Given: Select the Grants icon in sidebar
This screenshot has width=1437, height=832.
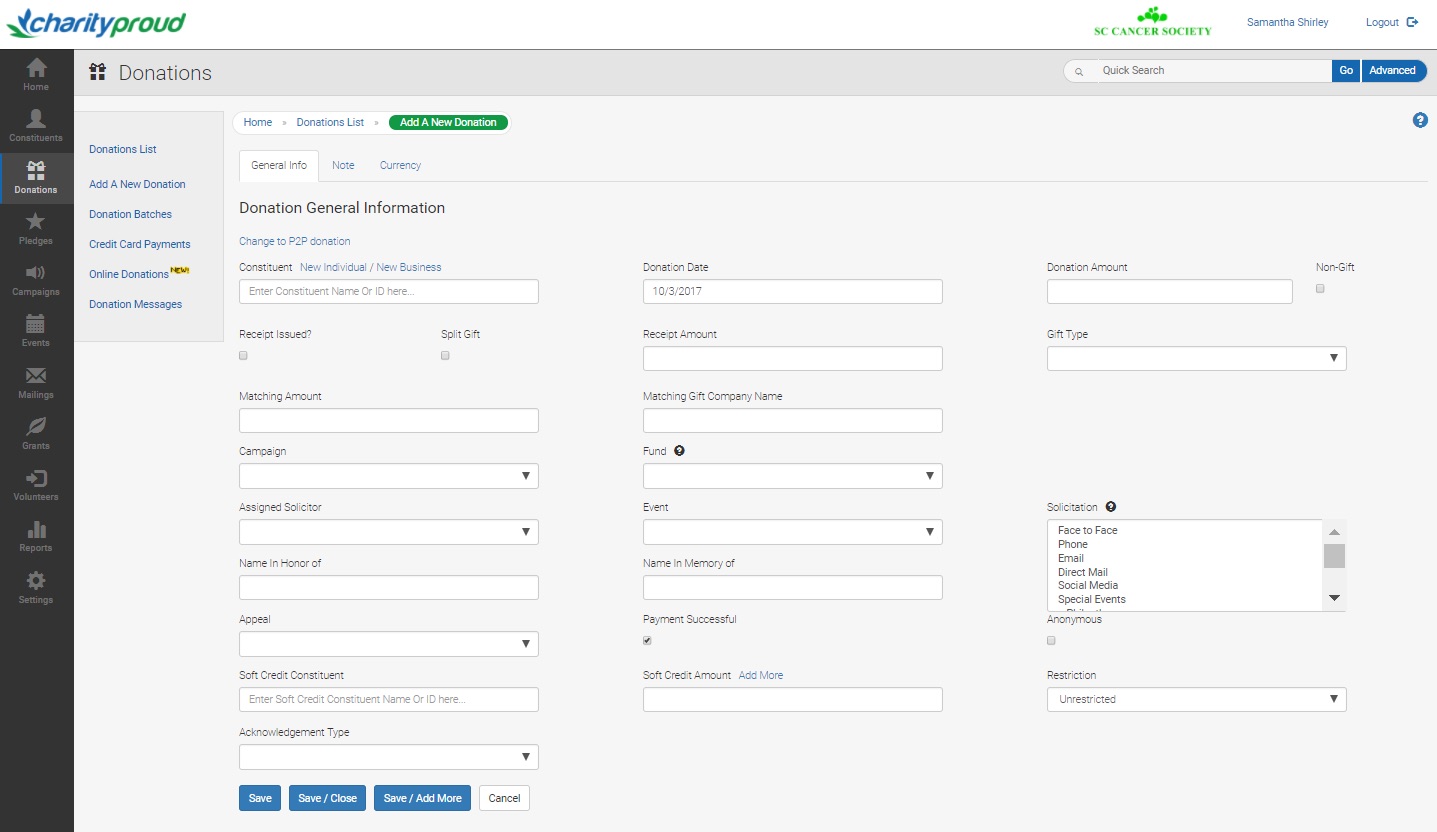Looking at the screenshot, I should click(36, 432).
